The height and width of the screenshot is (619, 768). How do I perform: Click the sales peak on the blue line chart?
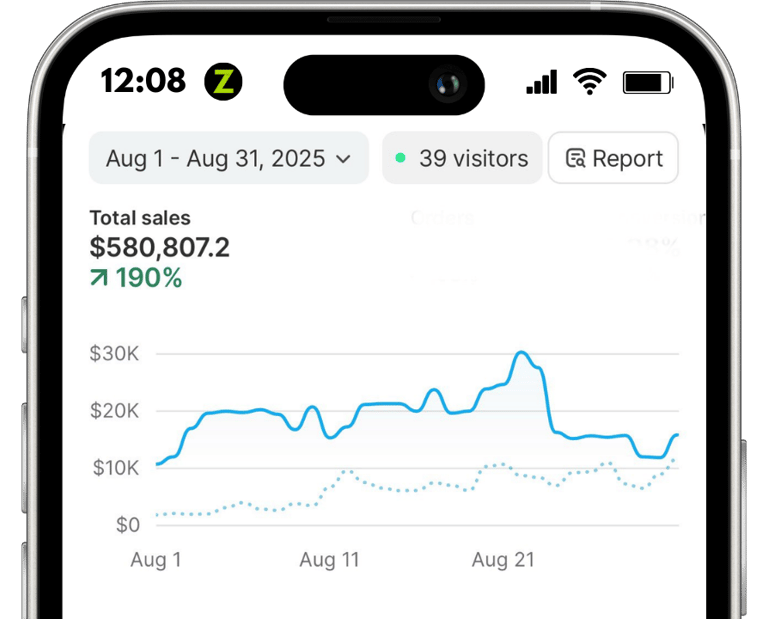[521, 353]
